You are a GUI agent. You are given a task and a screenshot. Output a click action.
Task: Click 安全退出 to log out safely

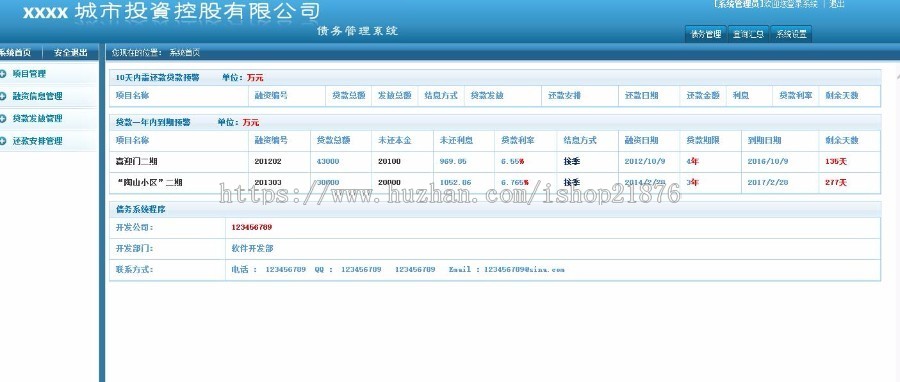point(71,52)
